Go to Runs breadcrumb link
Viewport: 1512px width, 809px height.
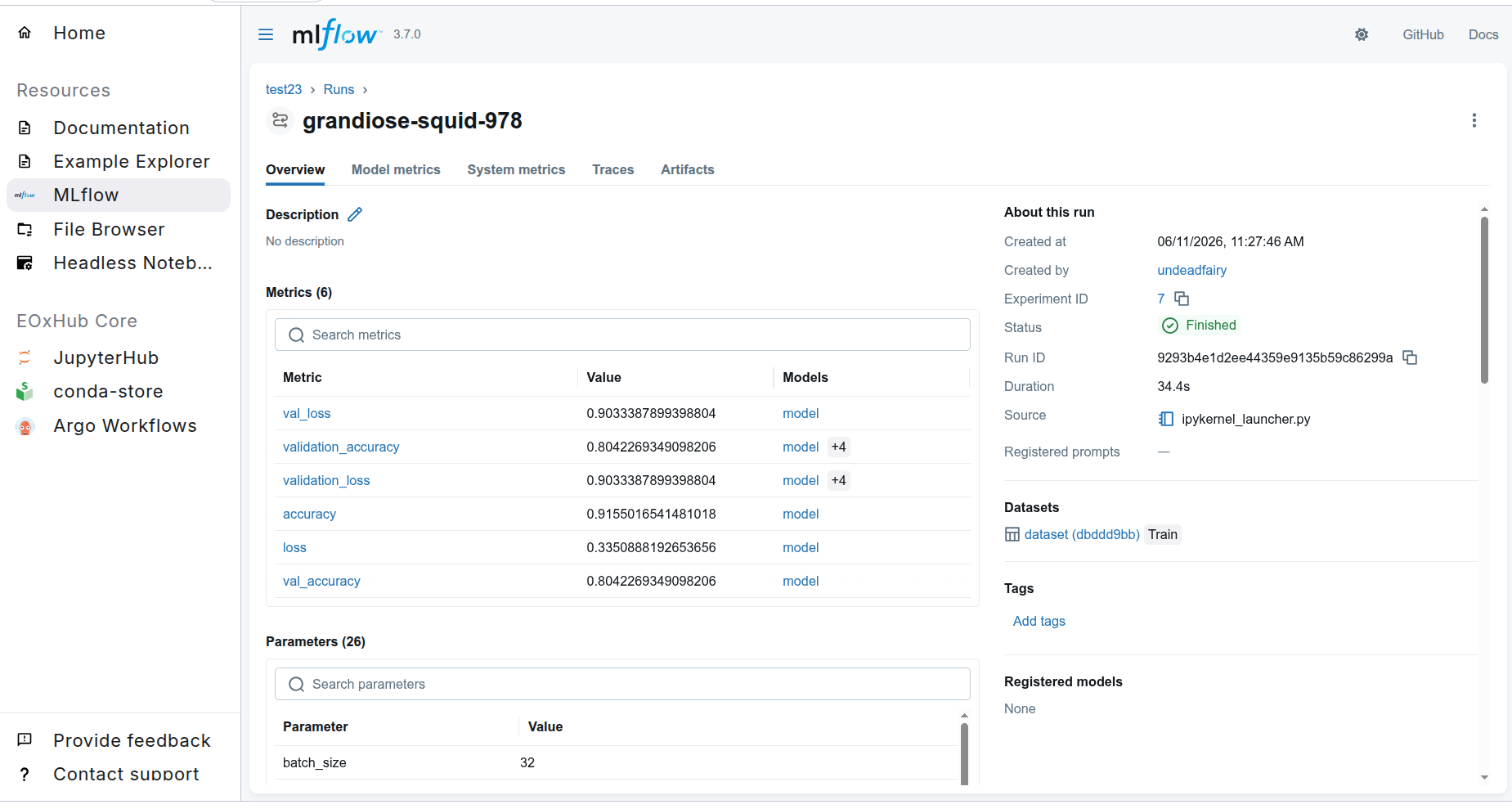pos(339,89)
